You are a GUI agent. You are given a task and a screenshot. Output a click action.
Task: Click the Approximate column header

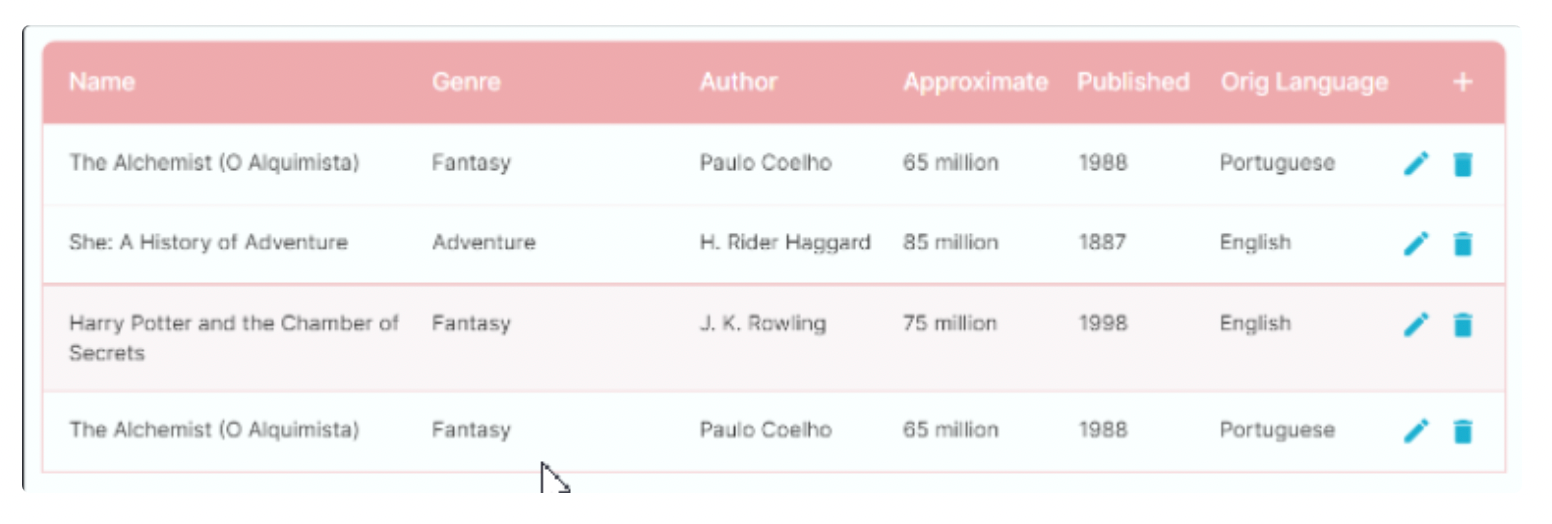pyautogui.click(x=975, y=82)
